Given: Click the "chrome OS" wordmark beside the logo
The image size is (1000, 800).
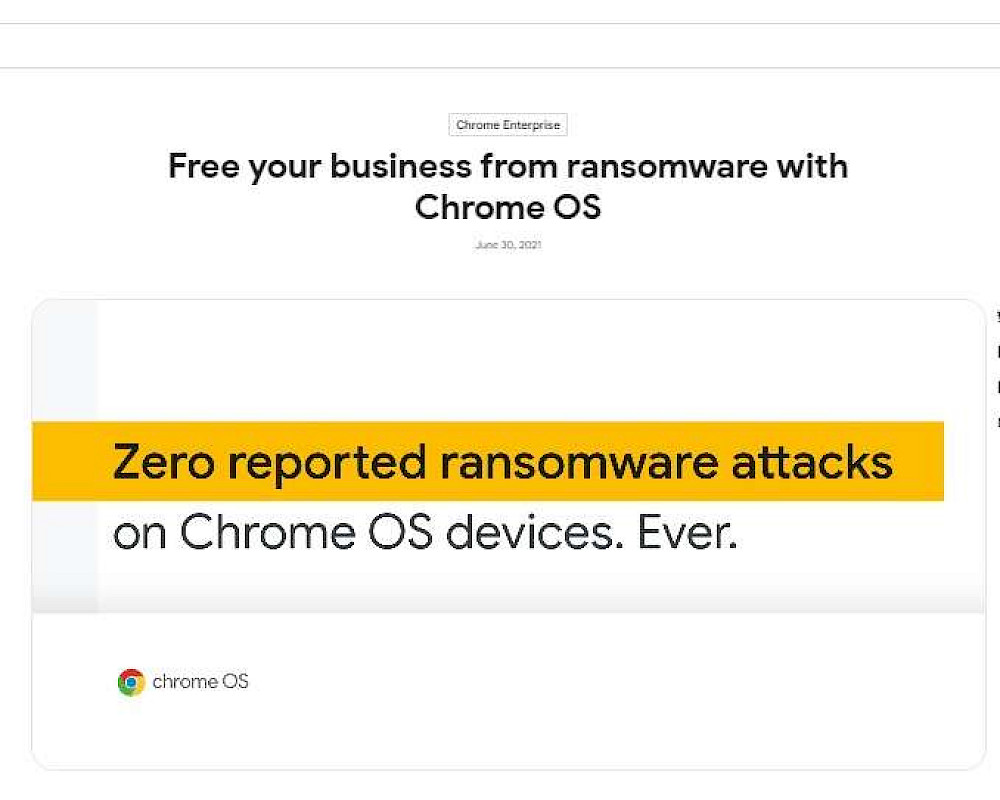Looking at the screenshot, I should (200, 682).
